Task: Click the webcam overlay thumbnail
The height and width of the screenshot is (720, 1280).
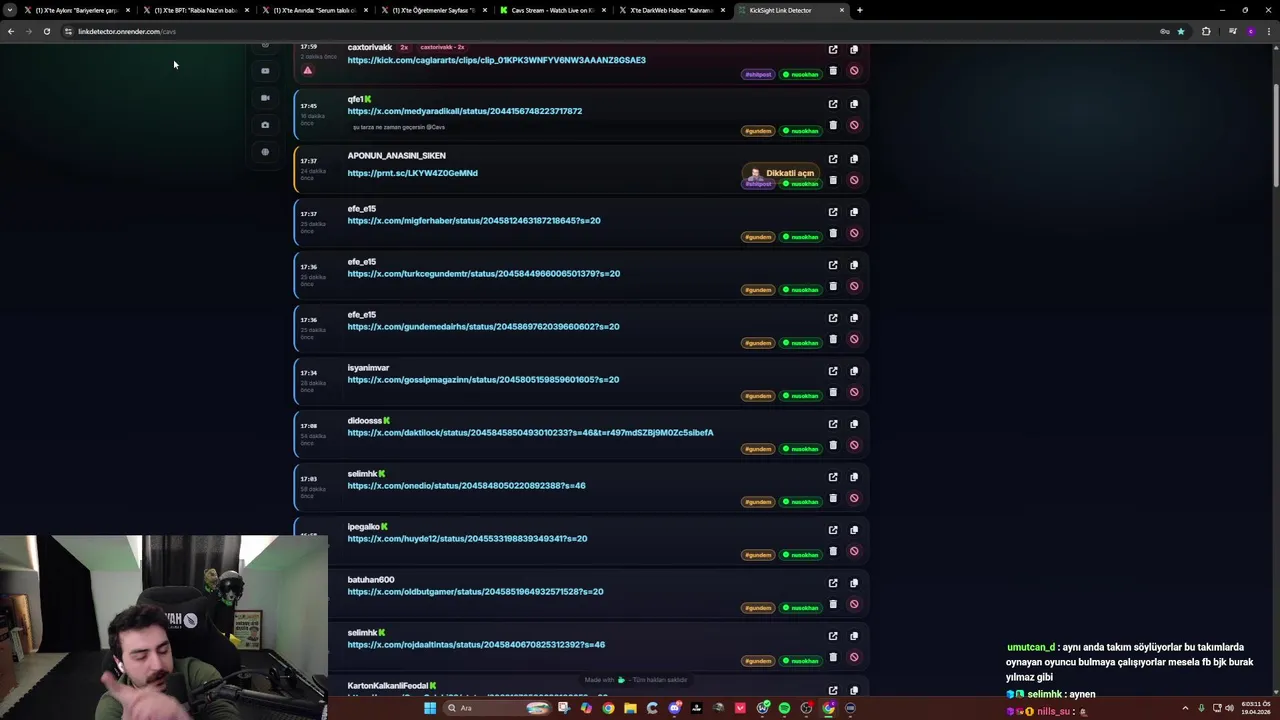Action: 164,628
